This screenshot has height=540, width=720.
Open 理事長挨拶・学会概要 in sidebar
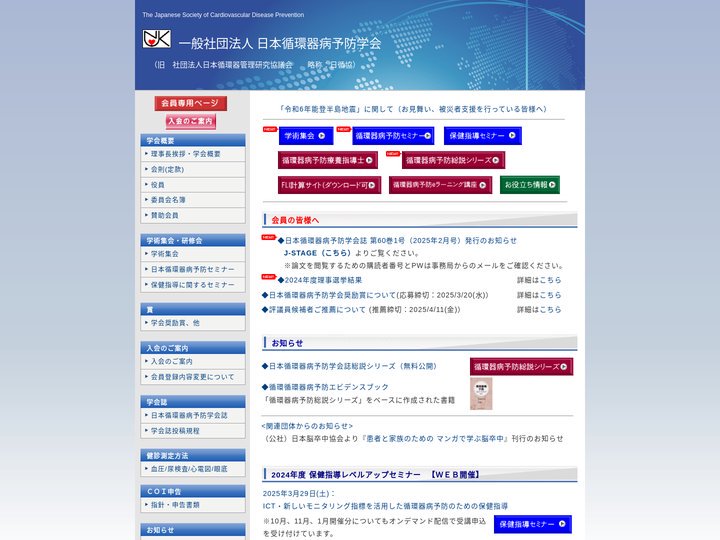click(193, 154)
